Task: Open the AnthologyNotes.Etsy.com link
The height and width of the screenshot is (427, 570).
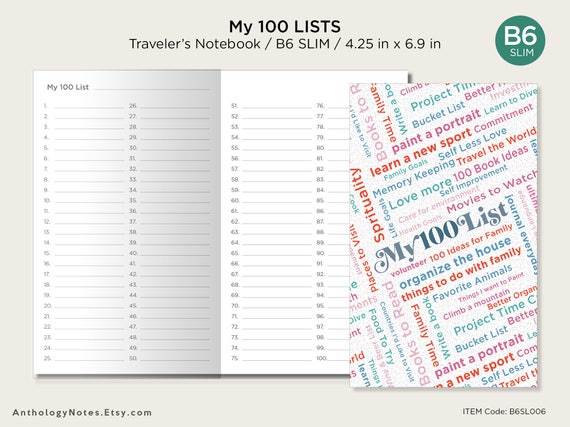Action: point(82,413)
